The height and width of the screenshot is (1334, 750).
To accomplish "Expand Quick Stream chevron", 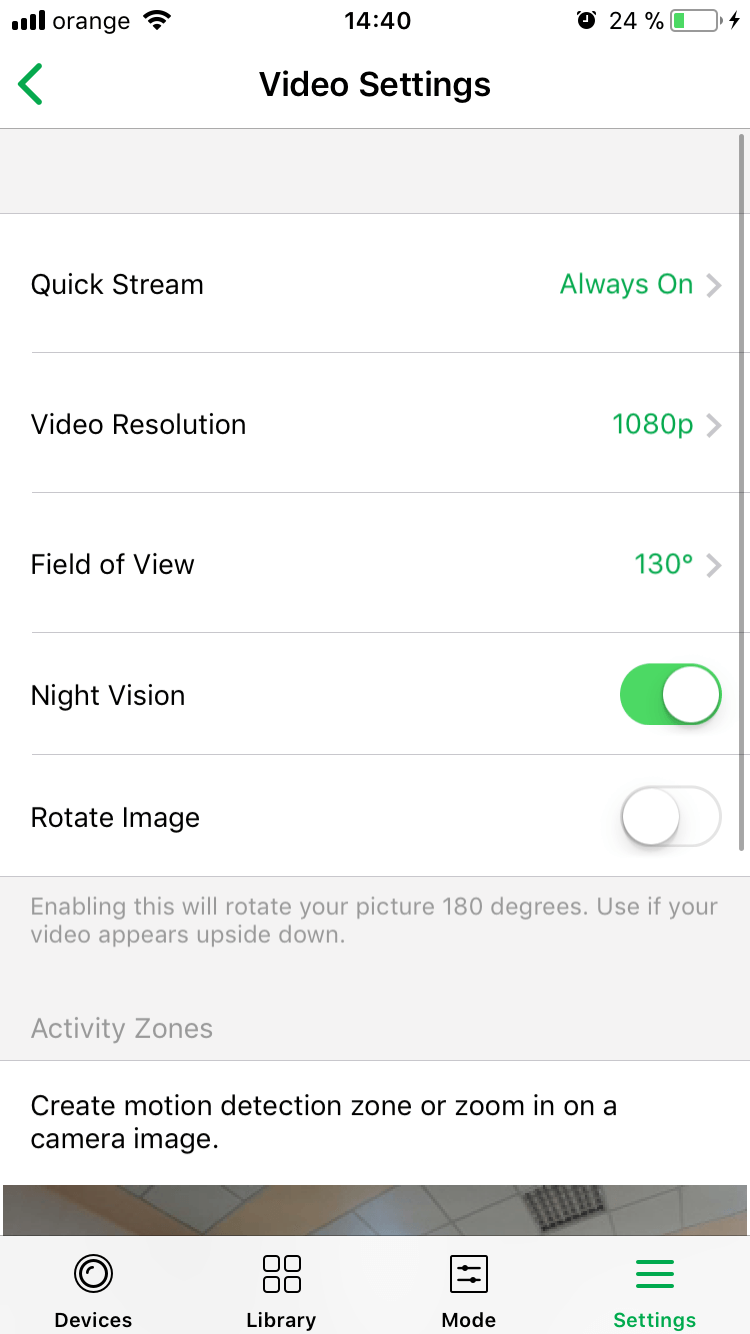I will point(714,285).
